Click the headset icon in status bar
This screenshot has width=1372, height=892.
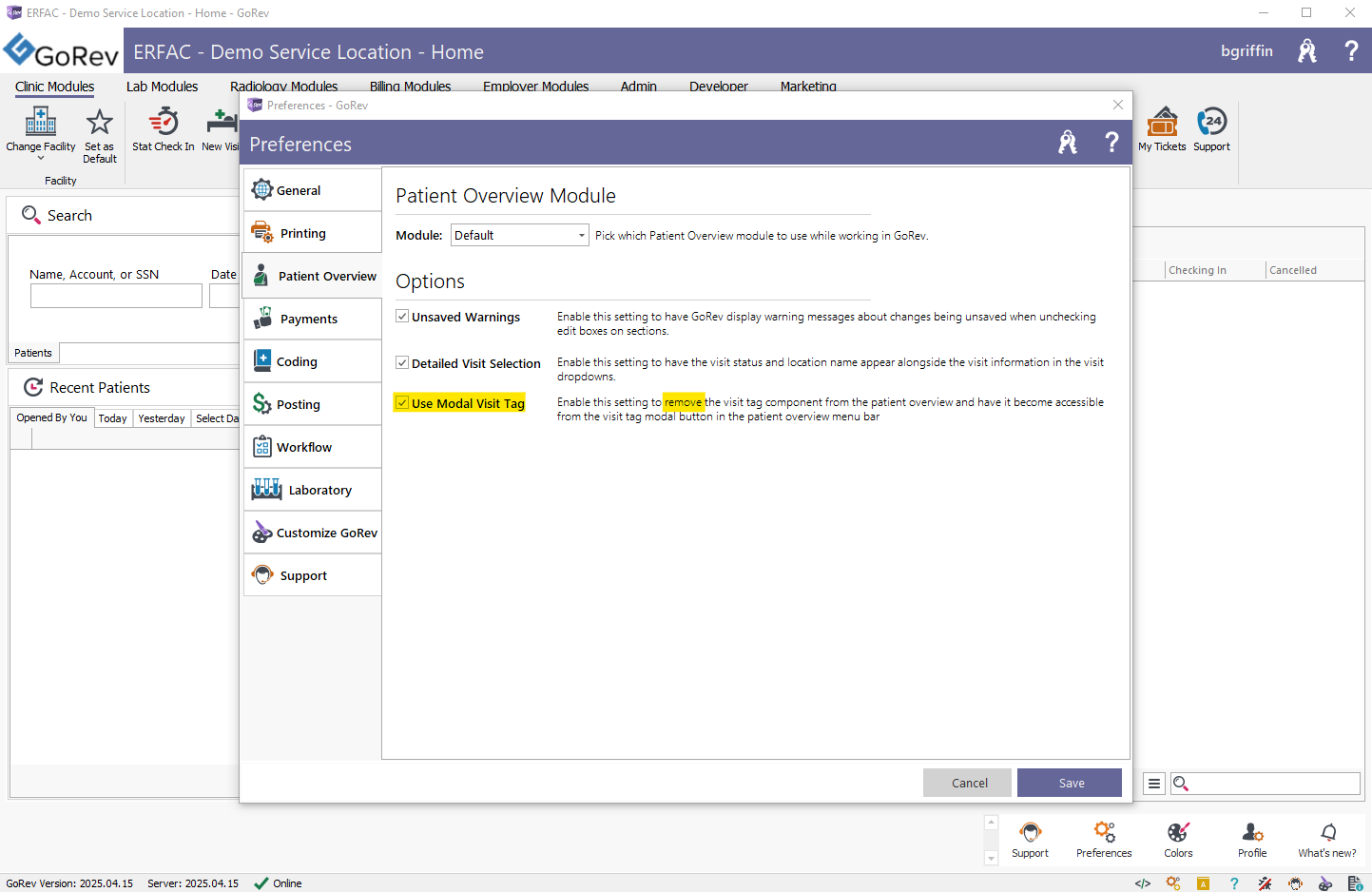[x=1295, y=883]
